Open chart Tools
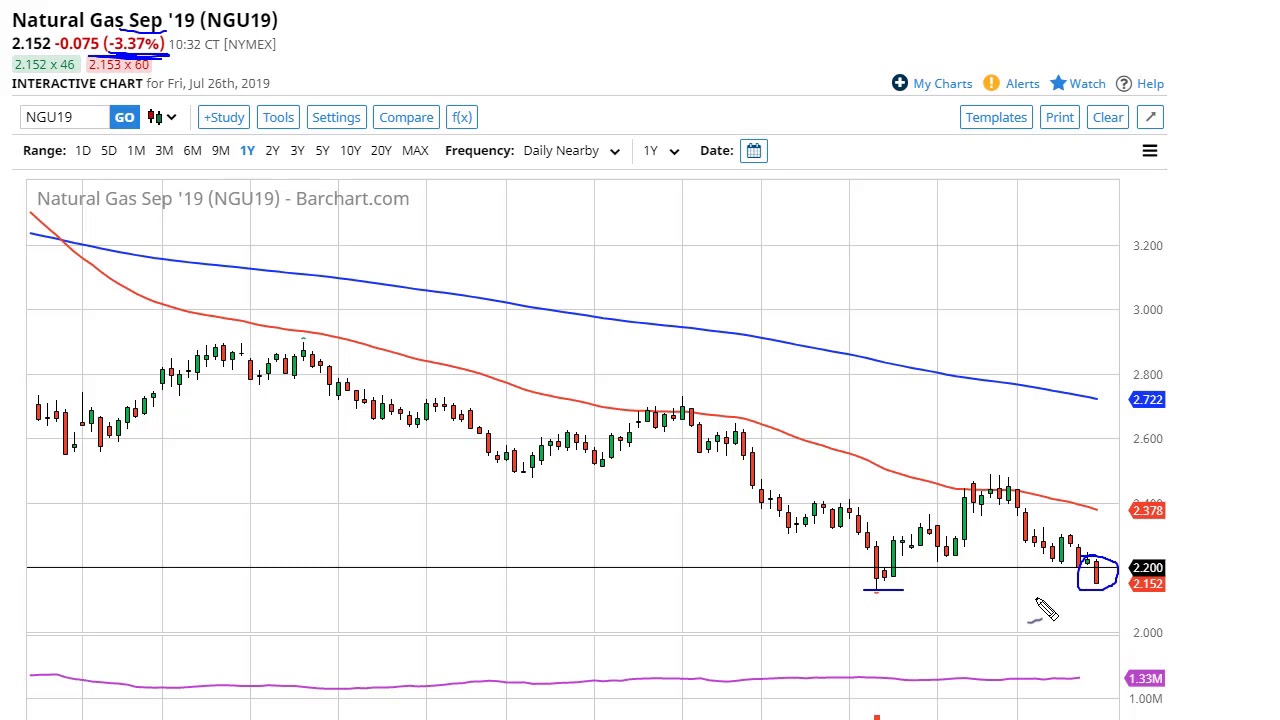Viewport: 1280px width, 720px height. coord(278,117)
